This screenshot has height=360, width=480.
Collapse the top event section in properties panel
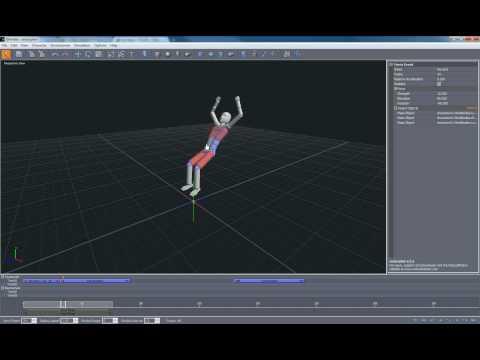pyautogui.click(x=391, y=65)
